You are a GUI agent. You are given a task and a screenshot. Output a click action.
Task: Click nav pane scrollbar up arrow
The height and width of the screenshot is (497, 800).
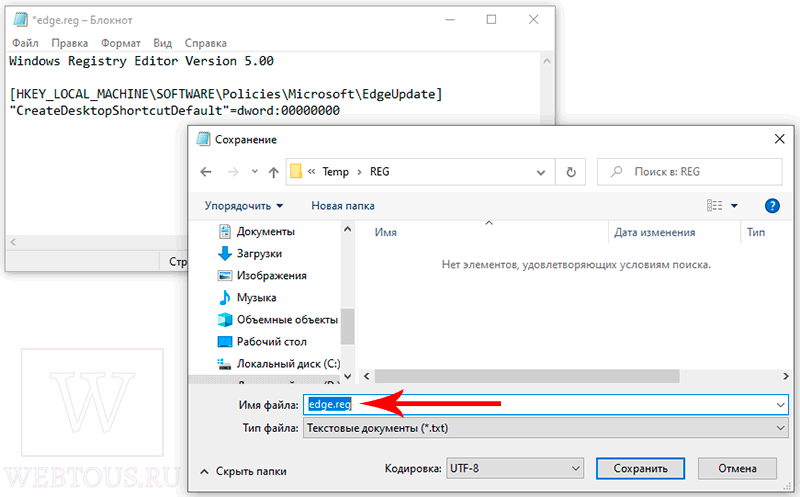348,229
